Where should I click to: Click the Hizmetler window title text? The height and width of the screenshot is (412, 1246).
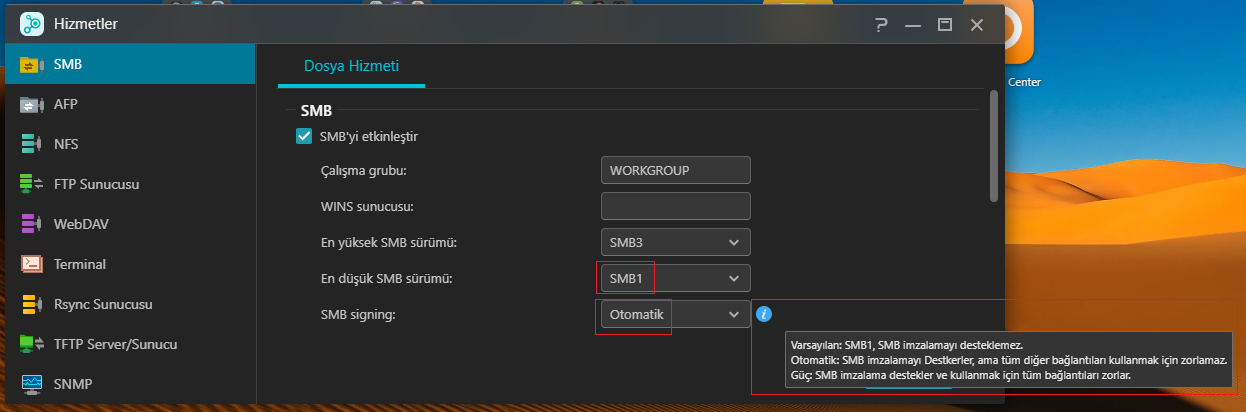click(86, 24)
